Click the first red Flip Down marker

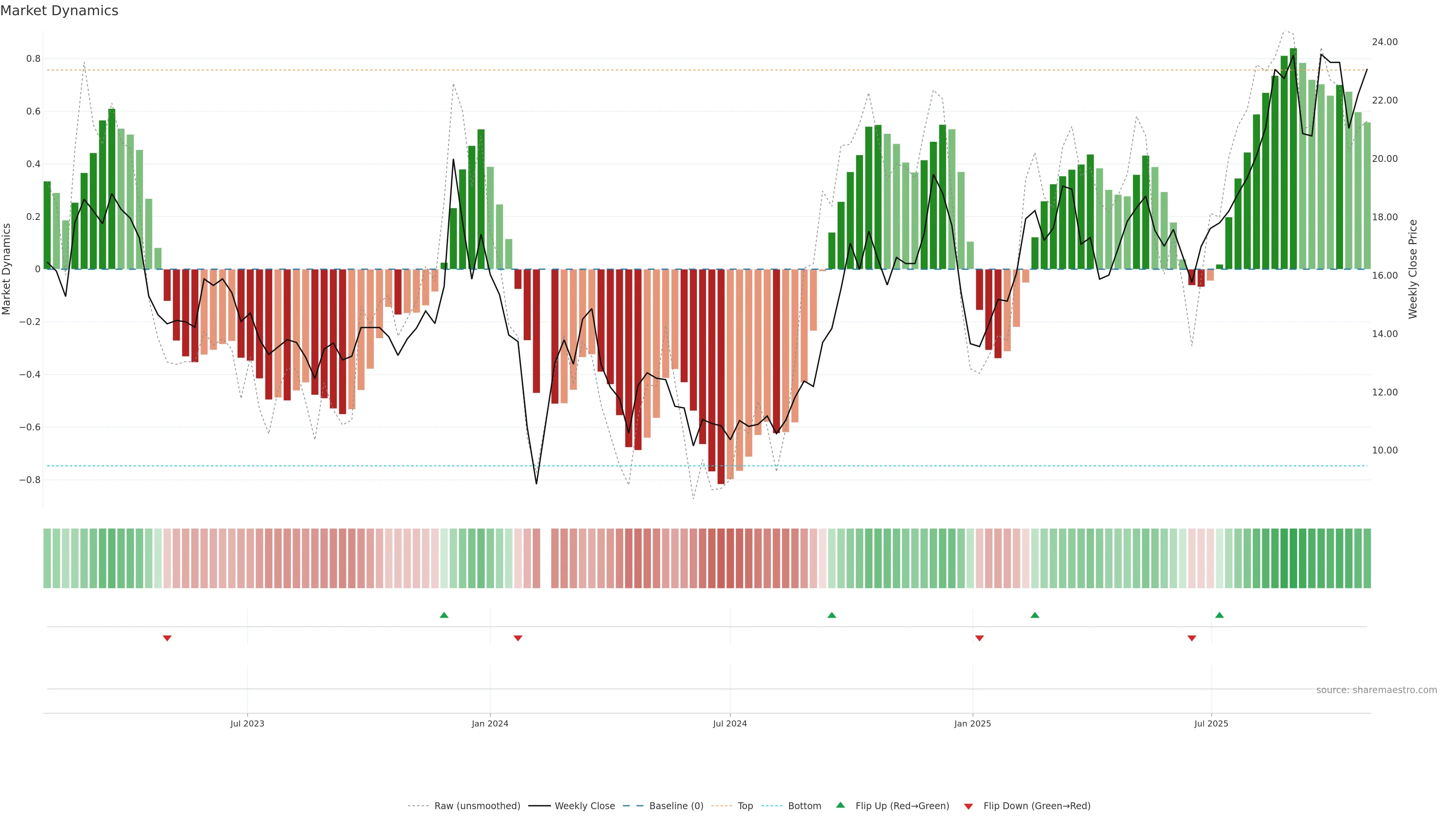[167, 638]
